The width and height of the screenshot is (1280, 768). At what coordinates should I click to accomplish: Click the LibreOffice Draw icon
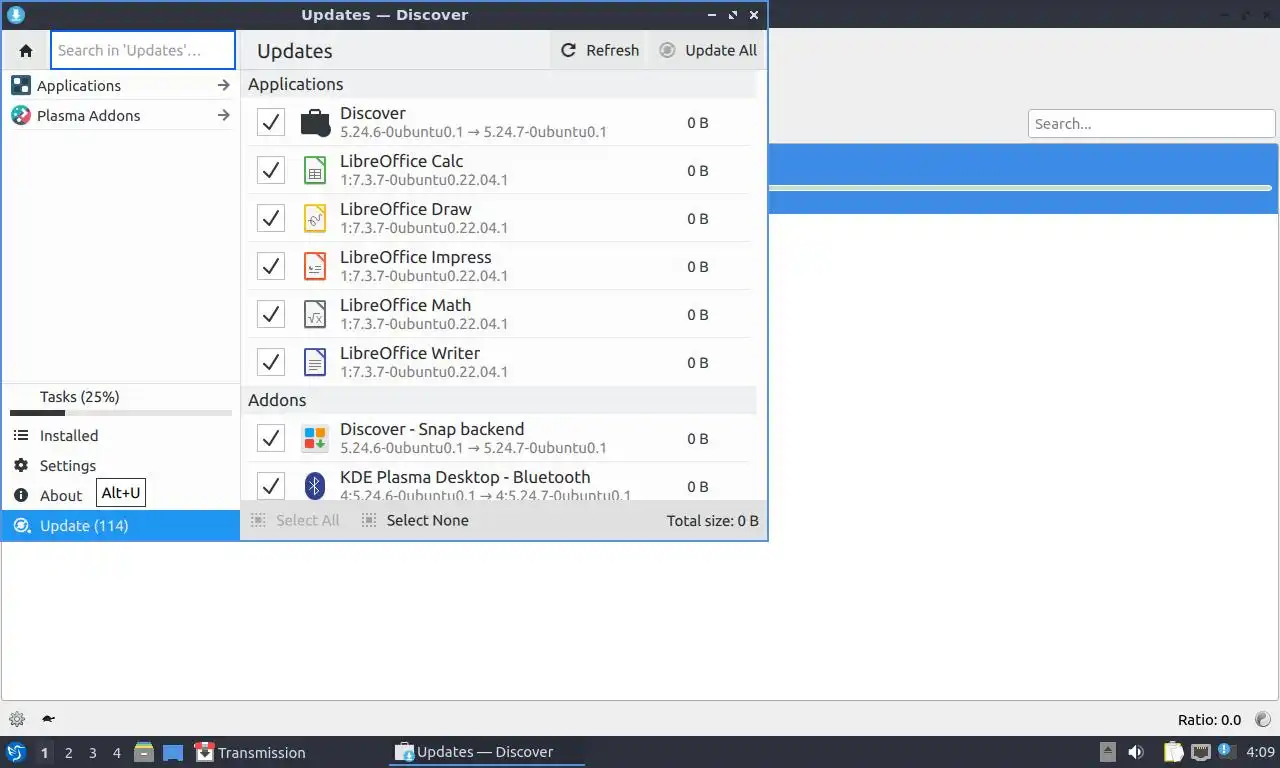[315, 218]
